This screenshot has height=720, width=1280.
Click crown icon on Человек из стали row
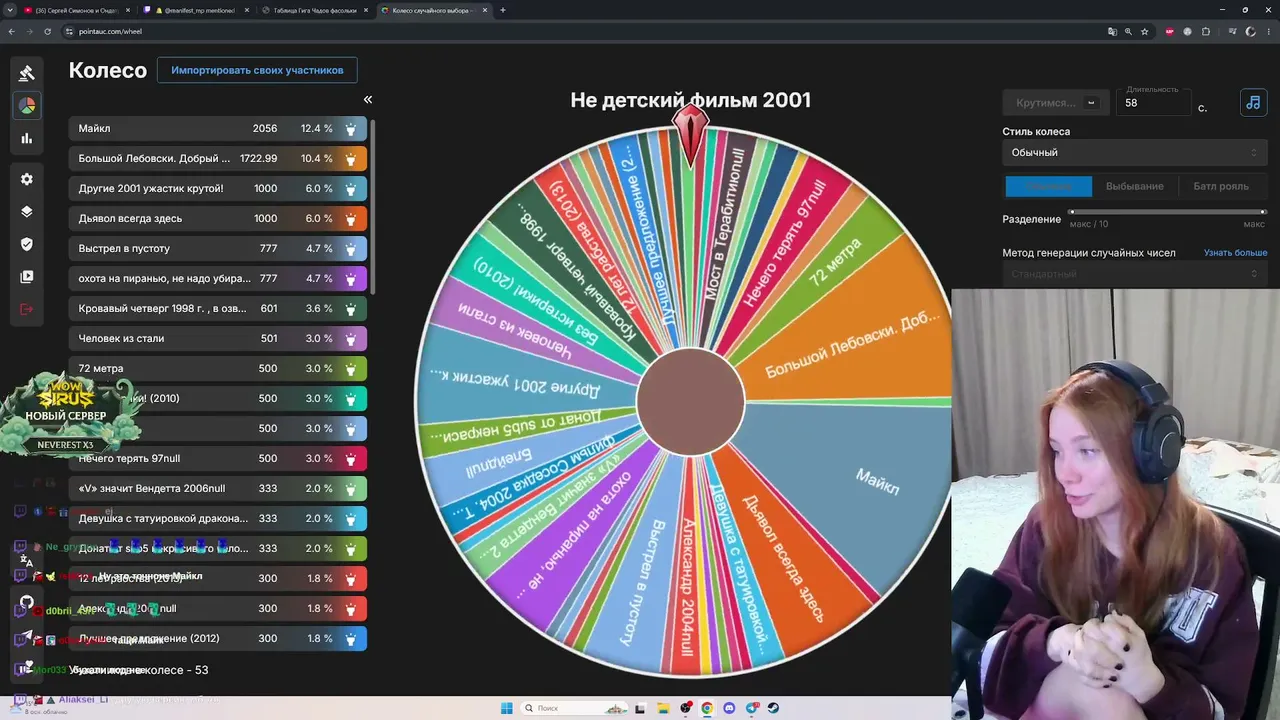coord(351,338)
